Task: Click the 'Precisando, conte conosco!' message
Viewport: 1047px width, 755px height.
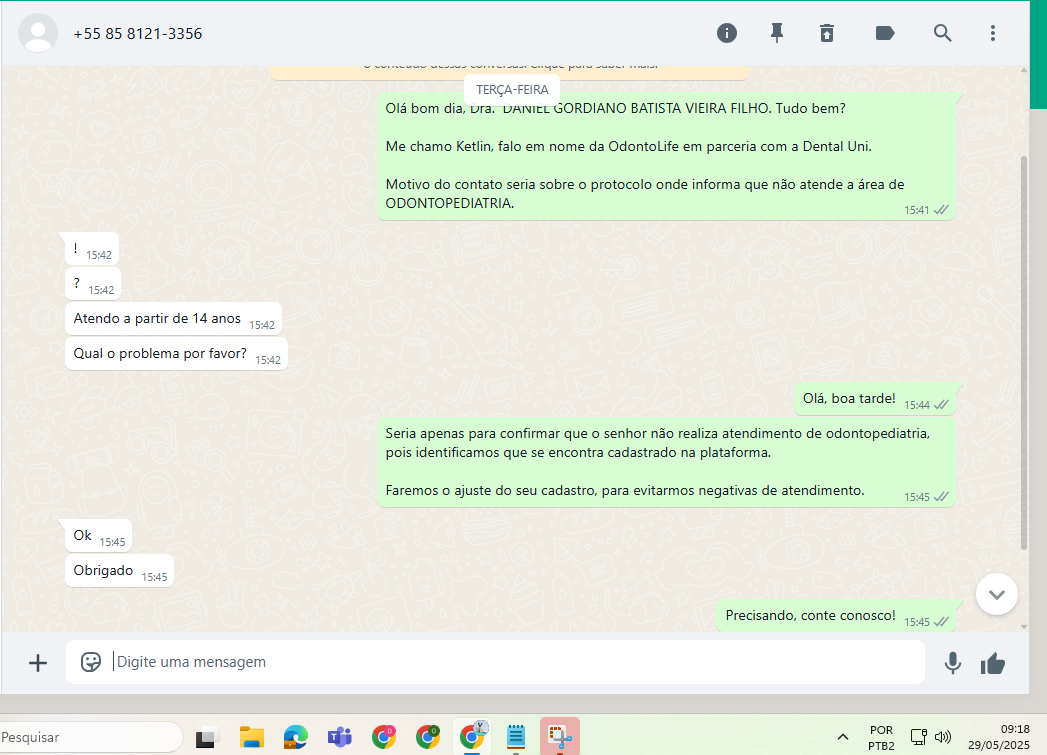Action: pyautogui.click(x=836, y=616)
